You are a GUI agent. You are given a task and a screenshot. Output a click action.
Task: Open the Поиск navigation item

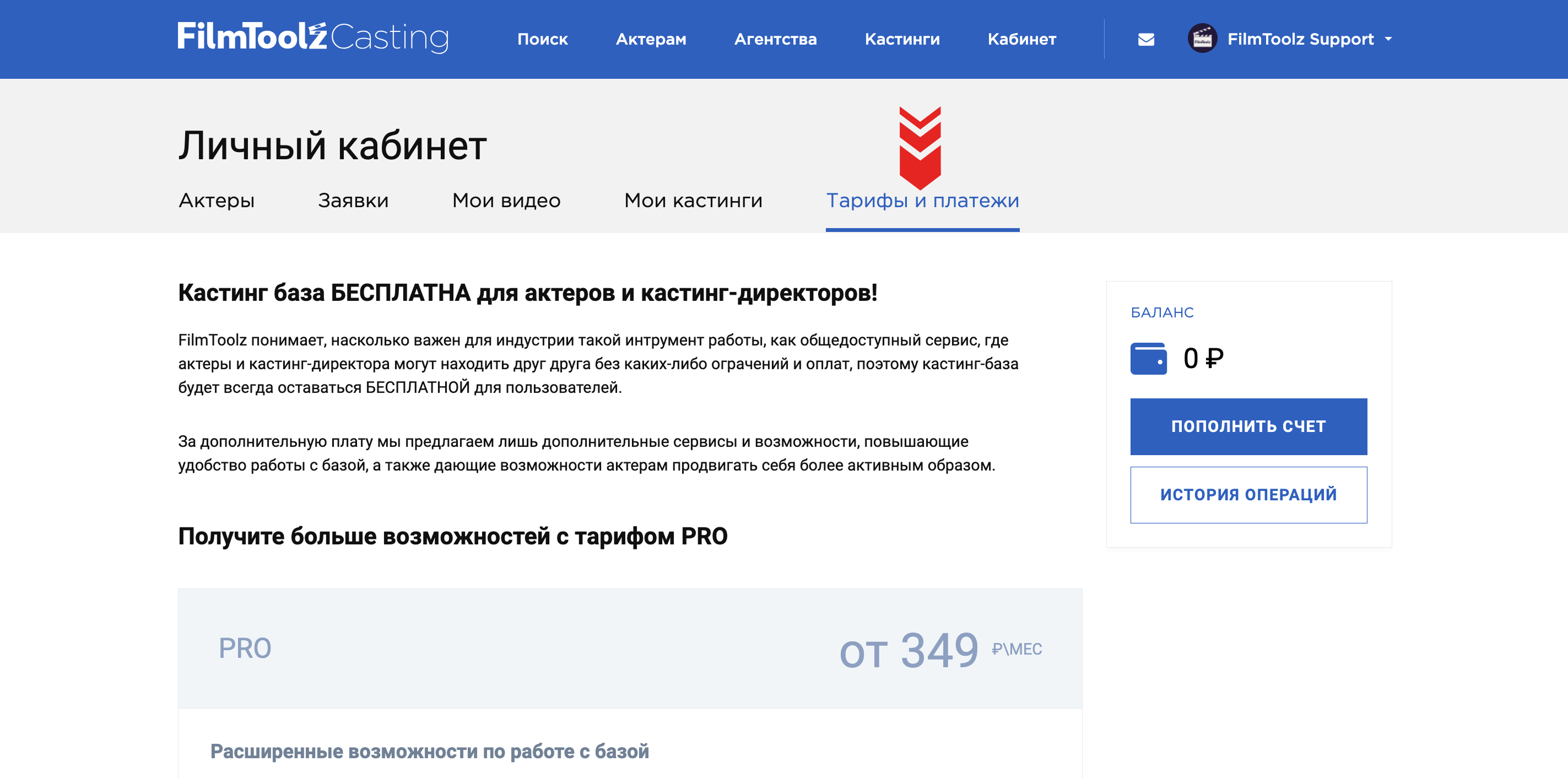(x=542, y=40)
